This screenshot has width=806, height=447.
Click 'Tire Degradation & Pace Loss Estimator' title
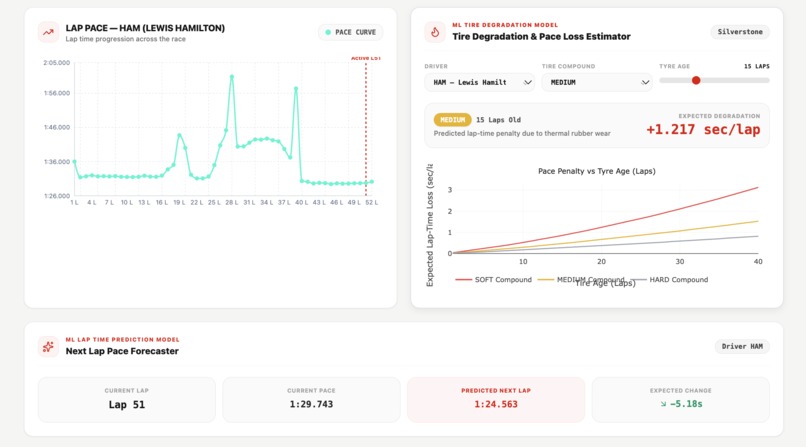tap(541, 36)
